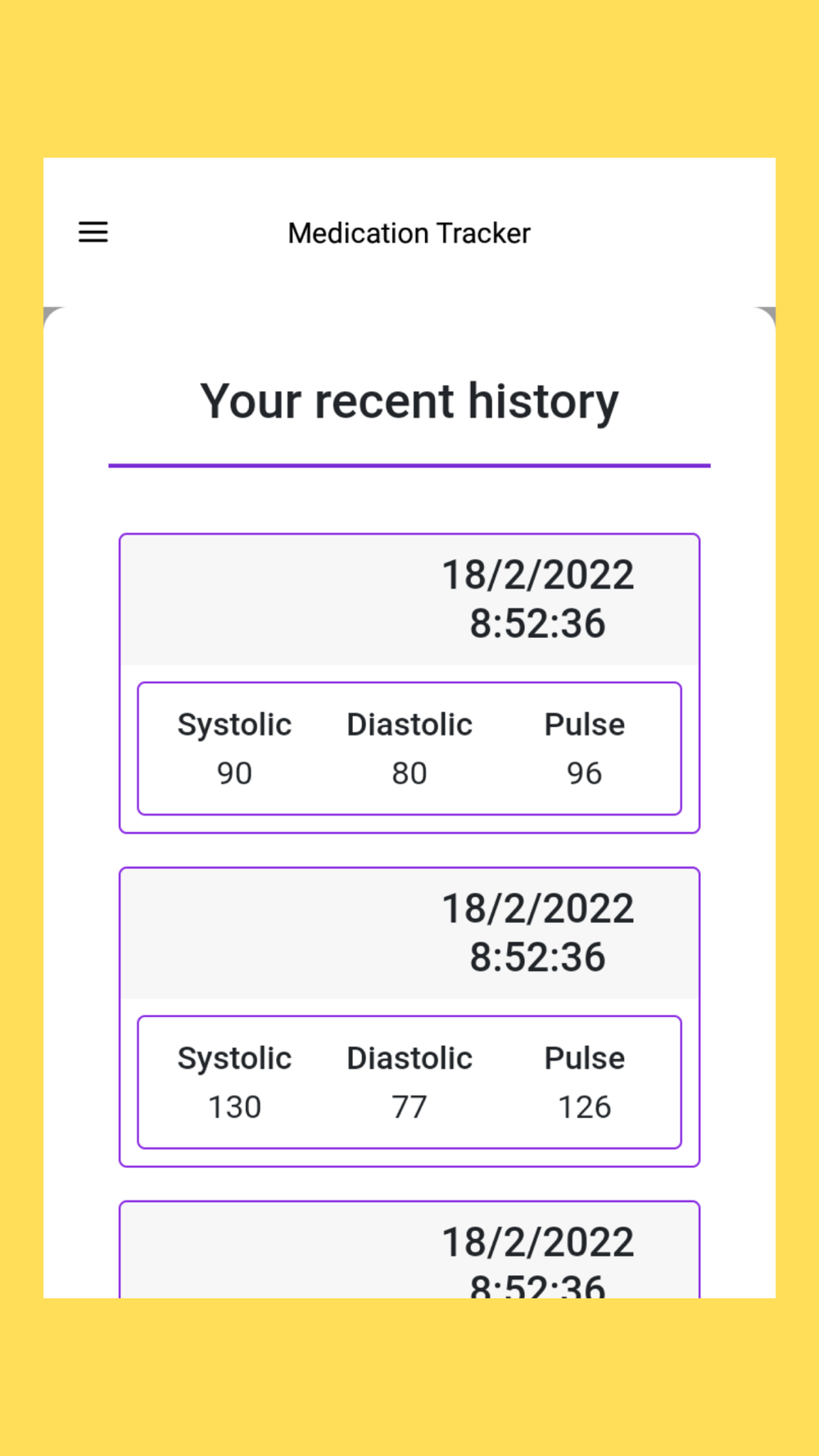Open the first history card dated 18/2/2022
Screen dimensions: 819x1456
click(x=409, y=683)
